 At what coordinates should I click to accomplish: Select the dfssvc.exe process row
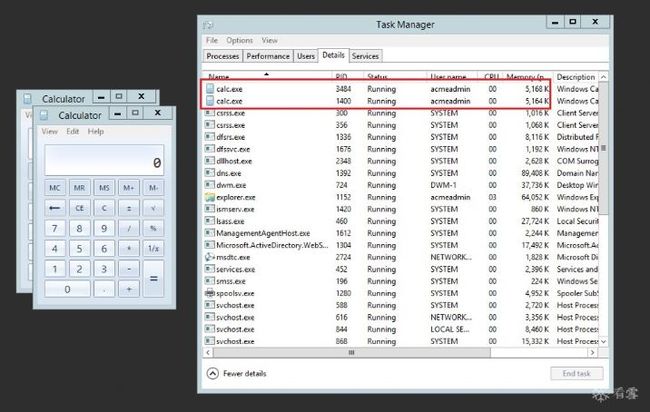(401, 149)
